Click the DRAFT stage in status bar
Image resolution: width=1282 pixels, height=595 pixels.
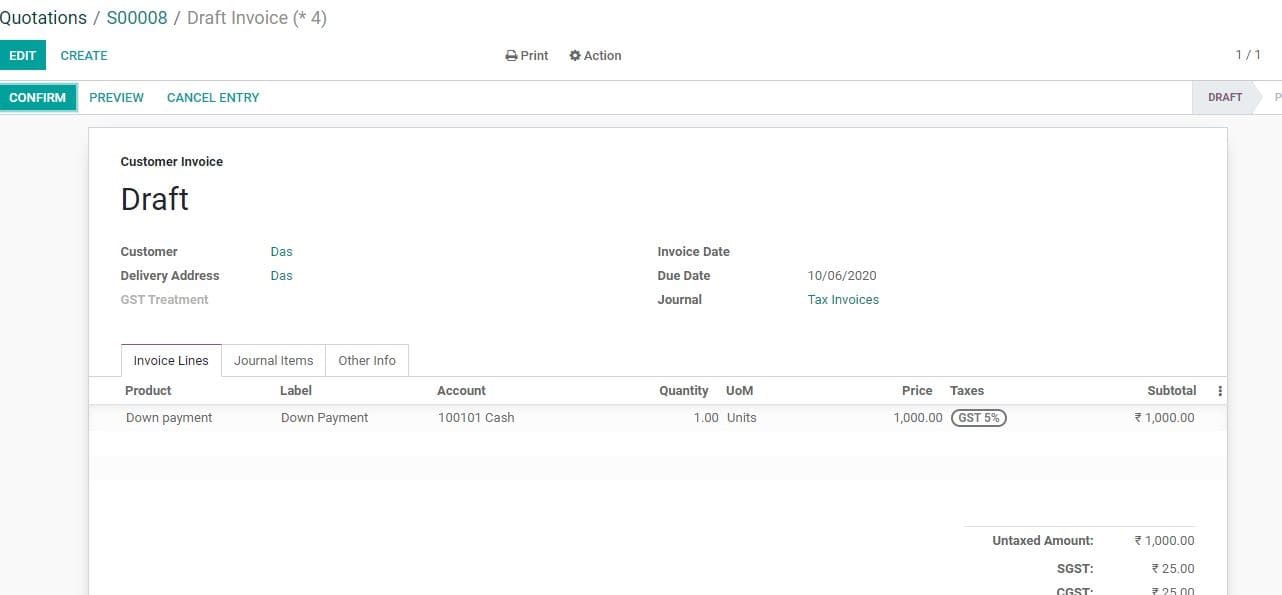1224,97
